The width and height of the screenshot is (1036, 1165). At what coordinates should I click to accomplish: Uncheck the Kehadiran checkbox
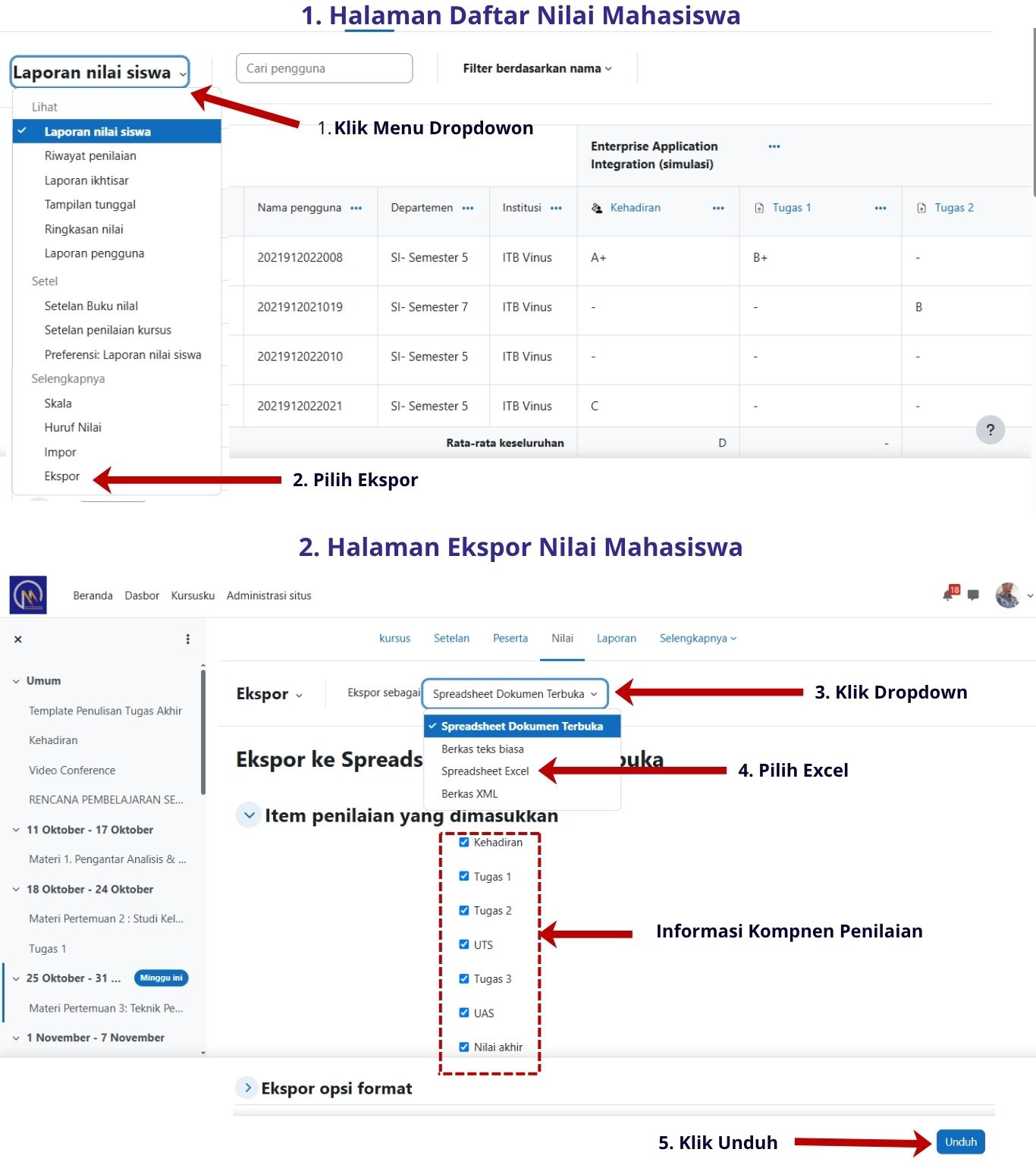coord(464,842)
